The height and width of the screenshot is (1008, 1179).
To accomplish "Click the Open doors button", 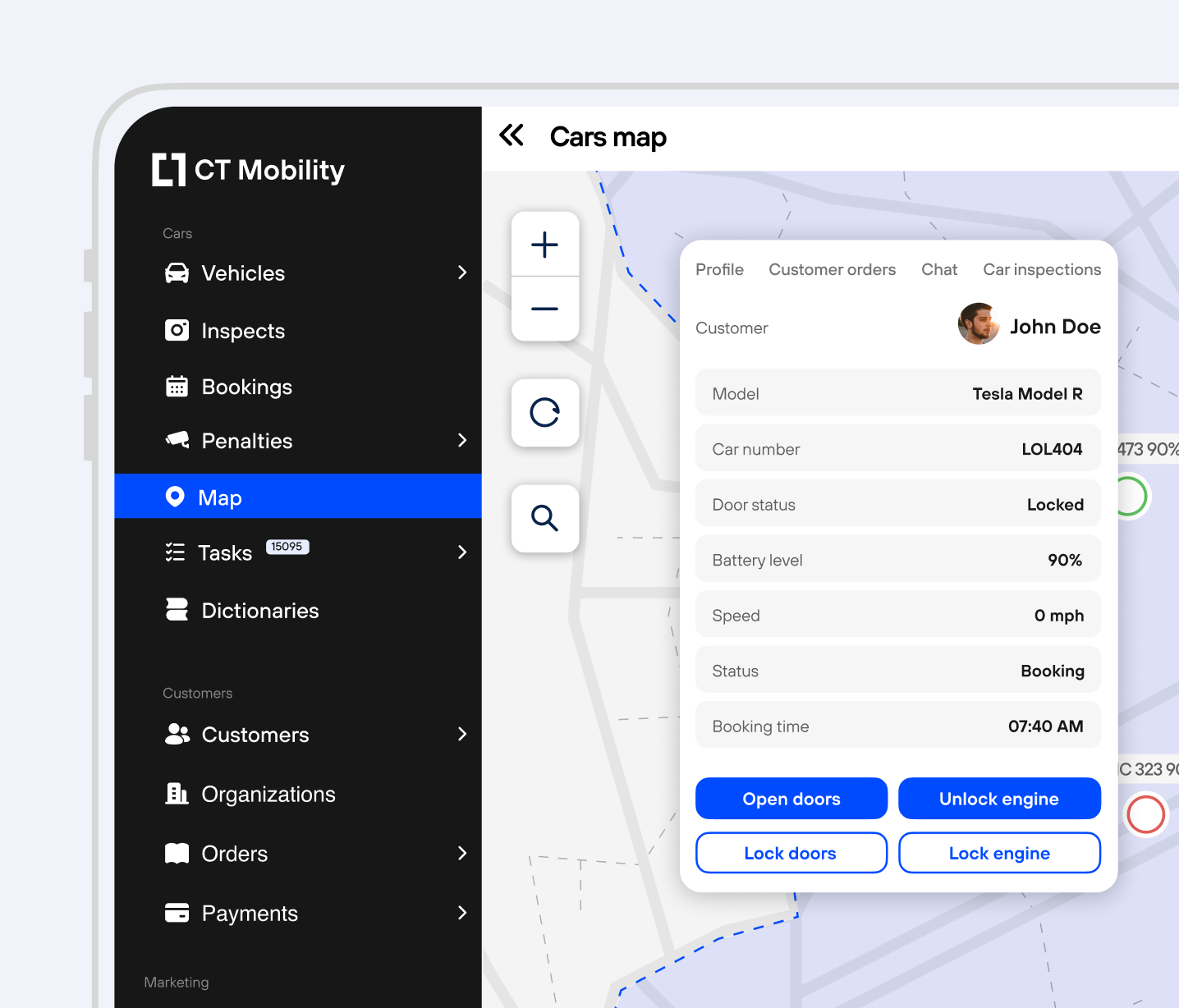I will (791, 799).
